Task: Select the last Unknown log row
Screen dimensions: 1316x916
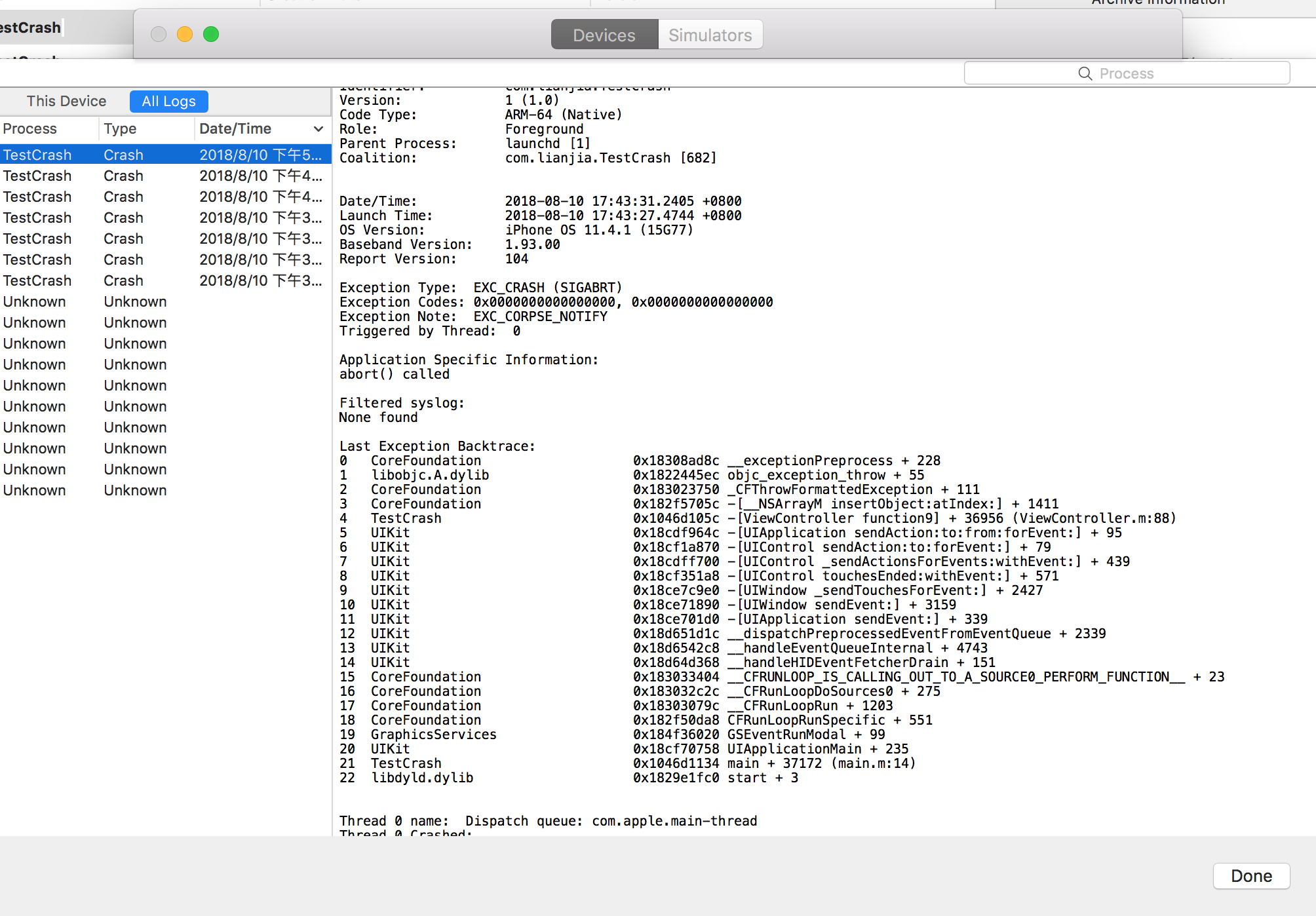Action: coord(166,490)
